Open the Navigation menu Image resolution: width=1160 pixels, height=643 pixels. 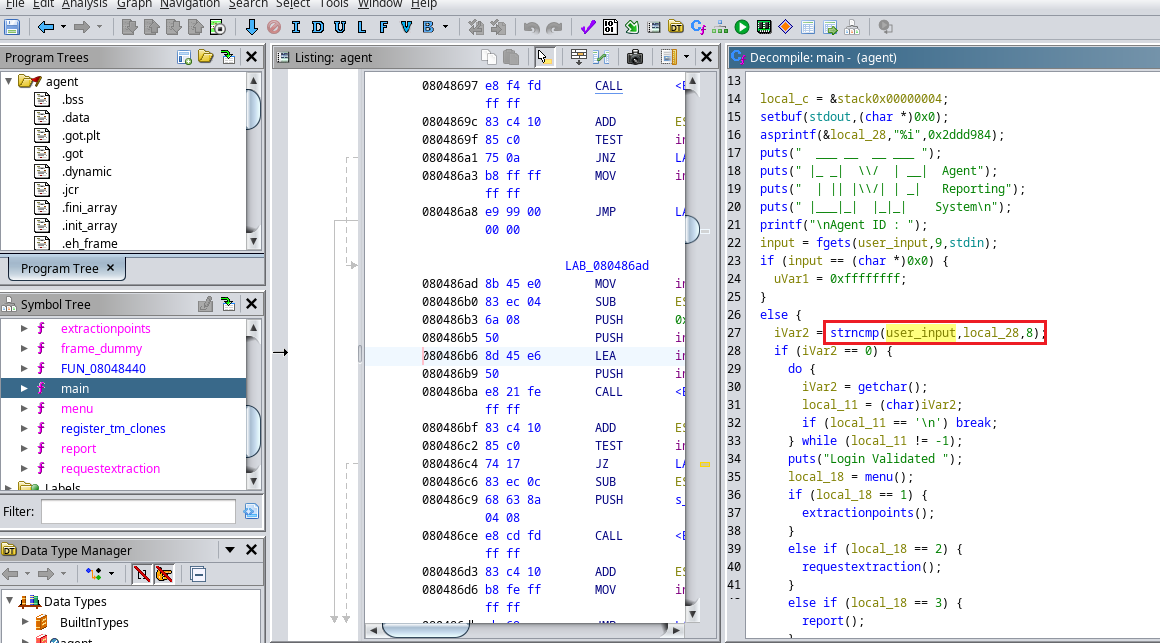[x=190, y=4]
